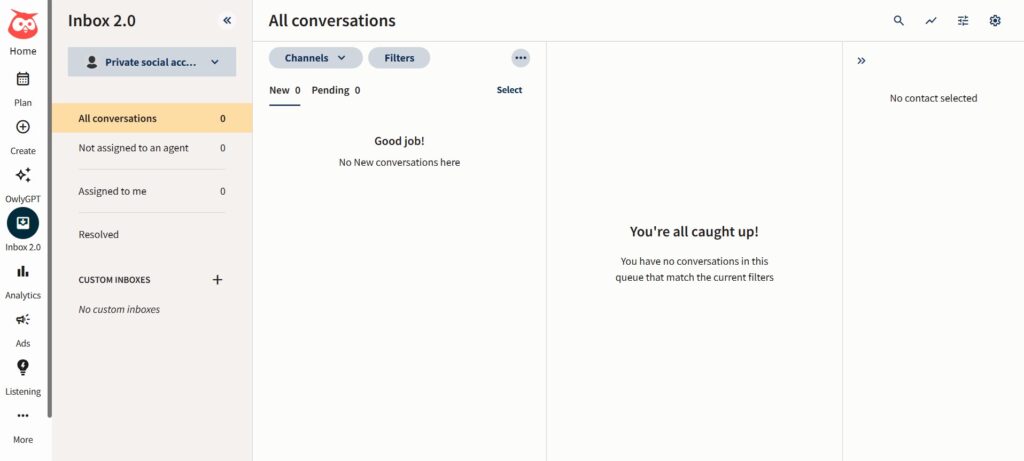
Task: Open the Ads megaphone icon
Action: coord(23,319)
